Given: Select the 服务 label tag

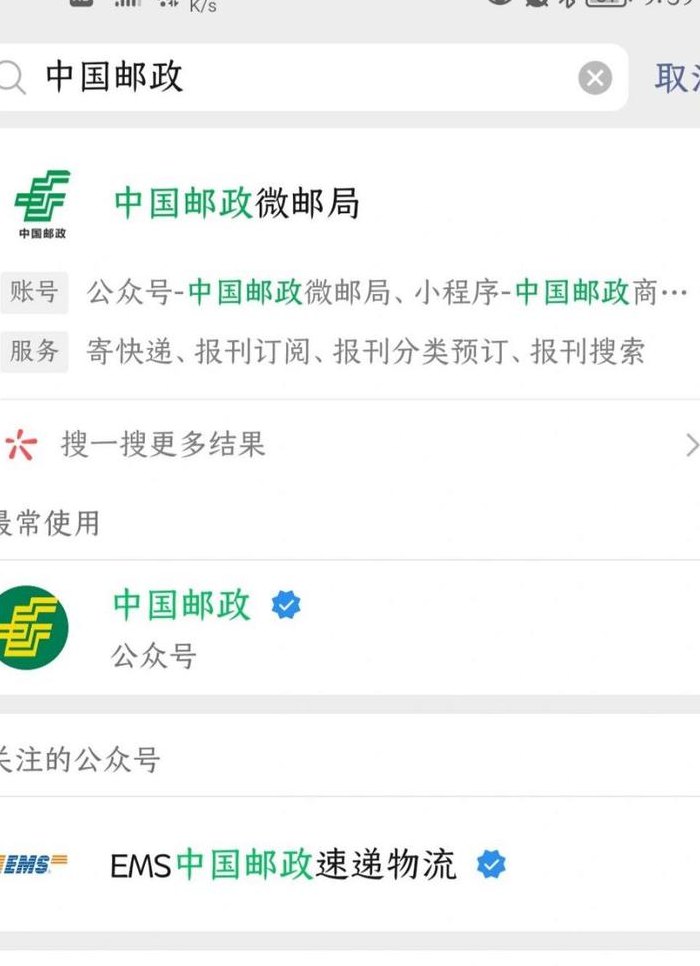Looking at the screenshot, I should coord(34,351).
